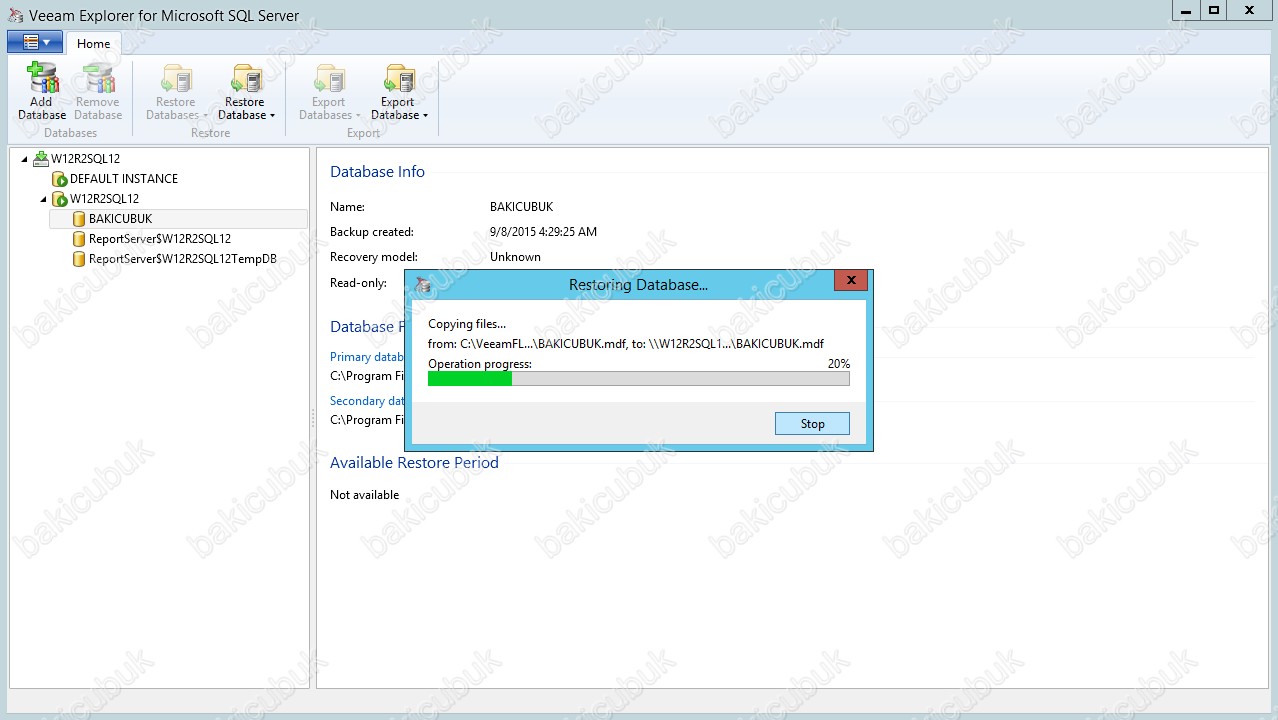Click the 'Recovery model:' label

tap(374, 257)
